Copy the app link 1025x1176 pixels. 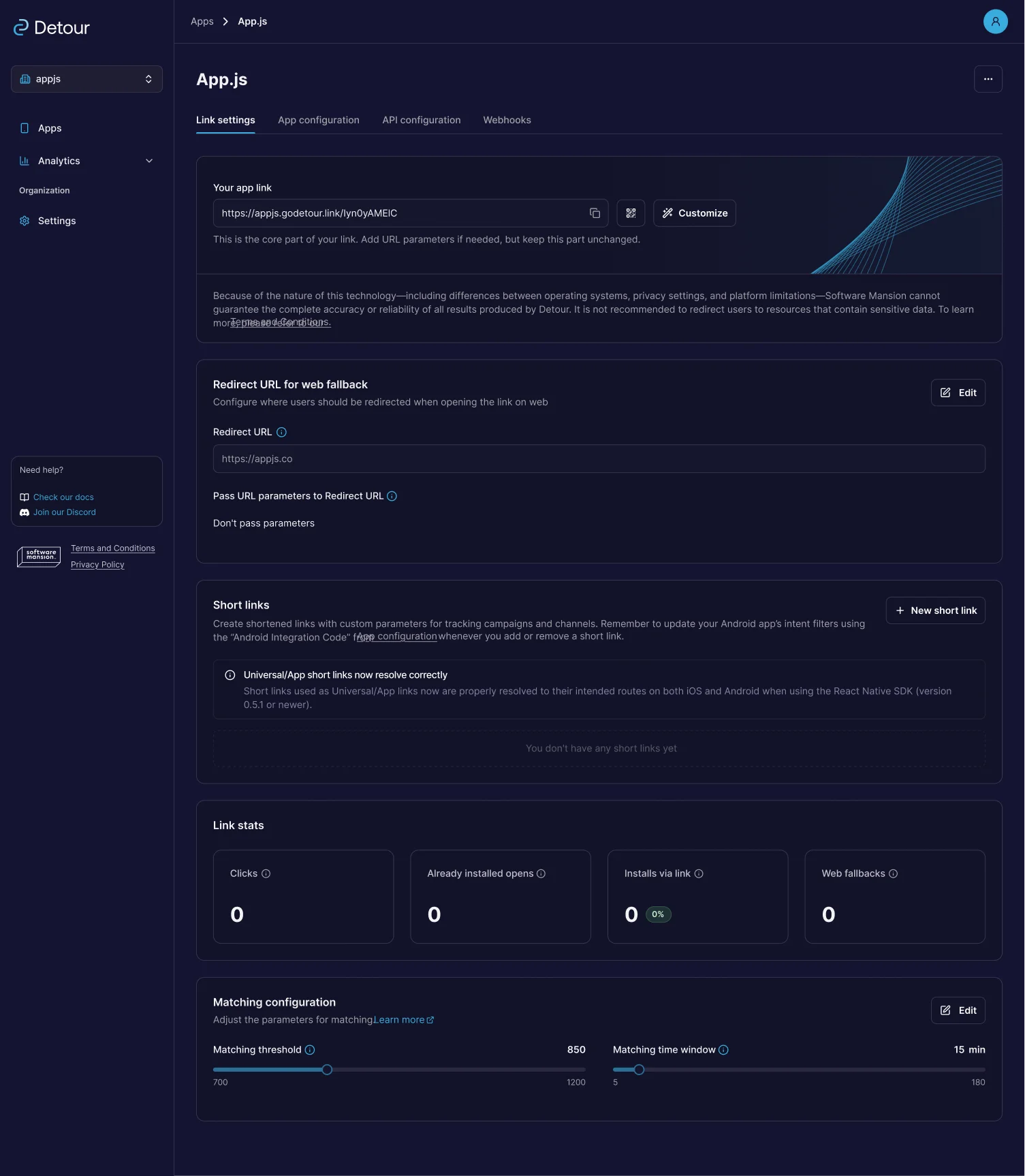tap(595, 213)
